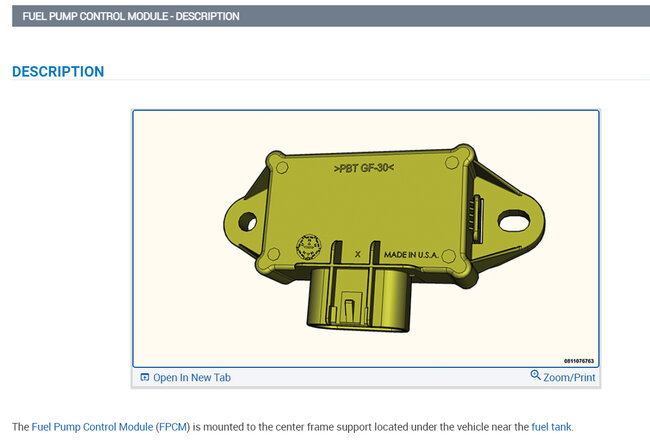Follow the FPCM abbreviation link
Image resolution: width=650 pixels, height=441 pixels.
[x=174, y=427]
